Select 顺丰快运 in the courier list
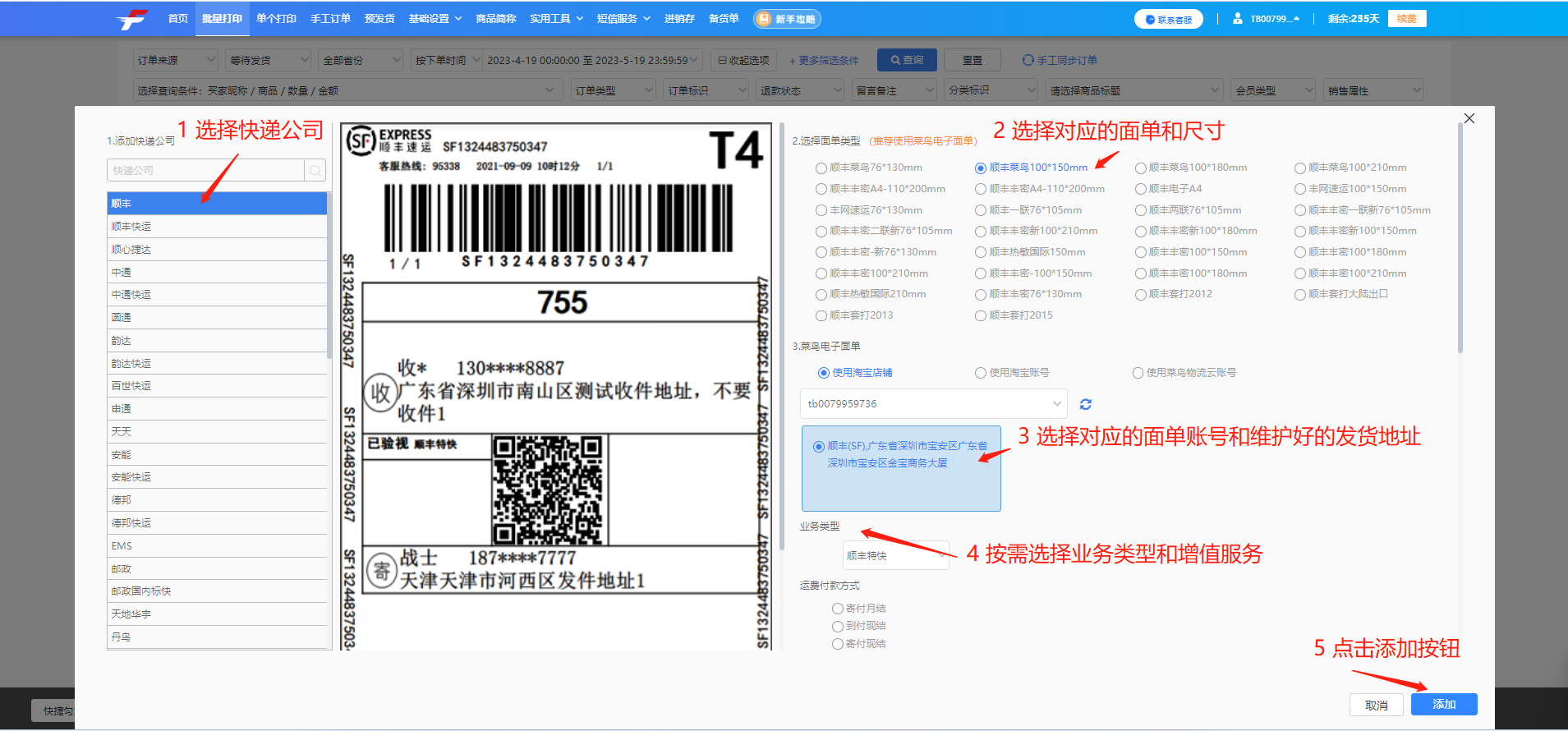 [217, 227]
